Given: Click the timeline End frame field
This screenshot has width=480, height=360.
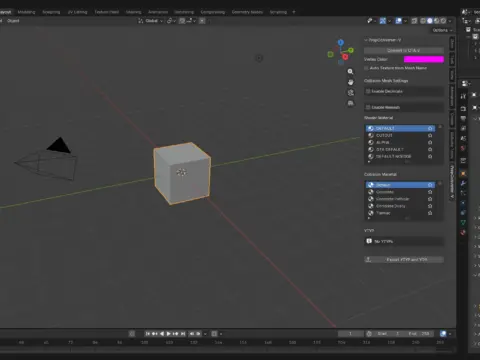Looking at the screenshot, I should click(x=419, y=334).
